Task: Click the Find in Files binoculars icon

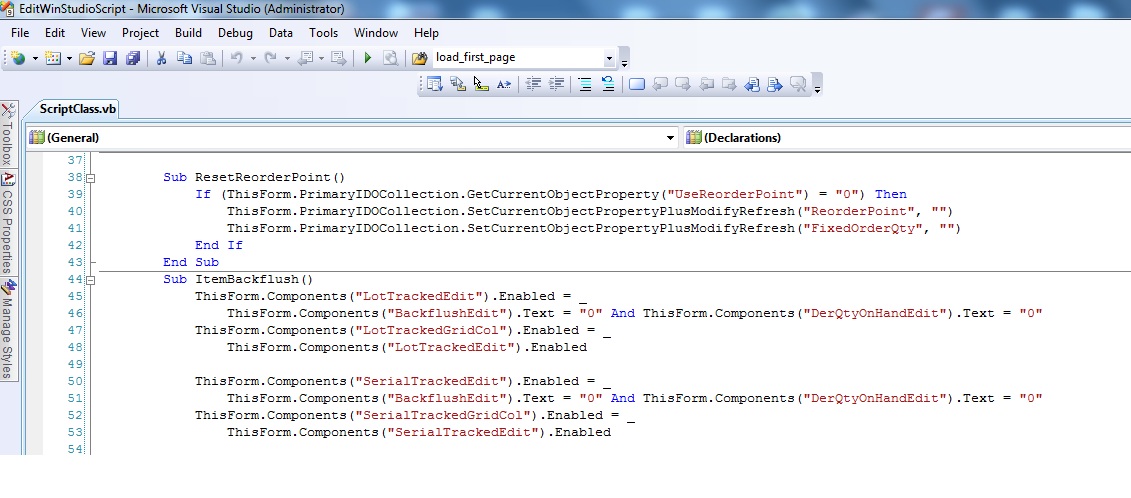Action: tap(420, 58)
